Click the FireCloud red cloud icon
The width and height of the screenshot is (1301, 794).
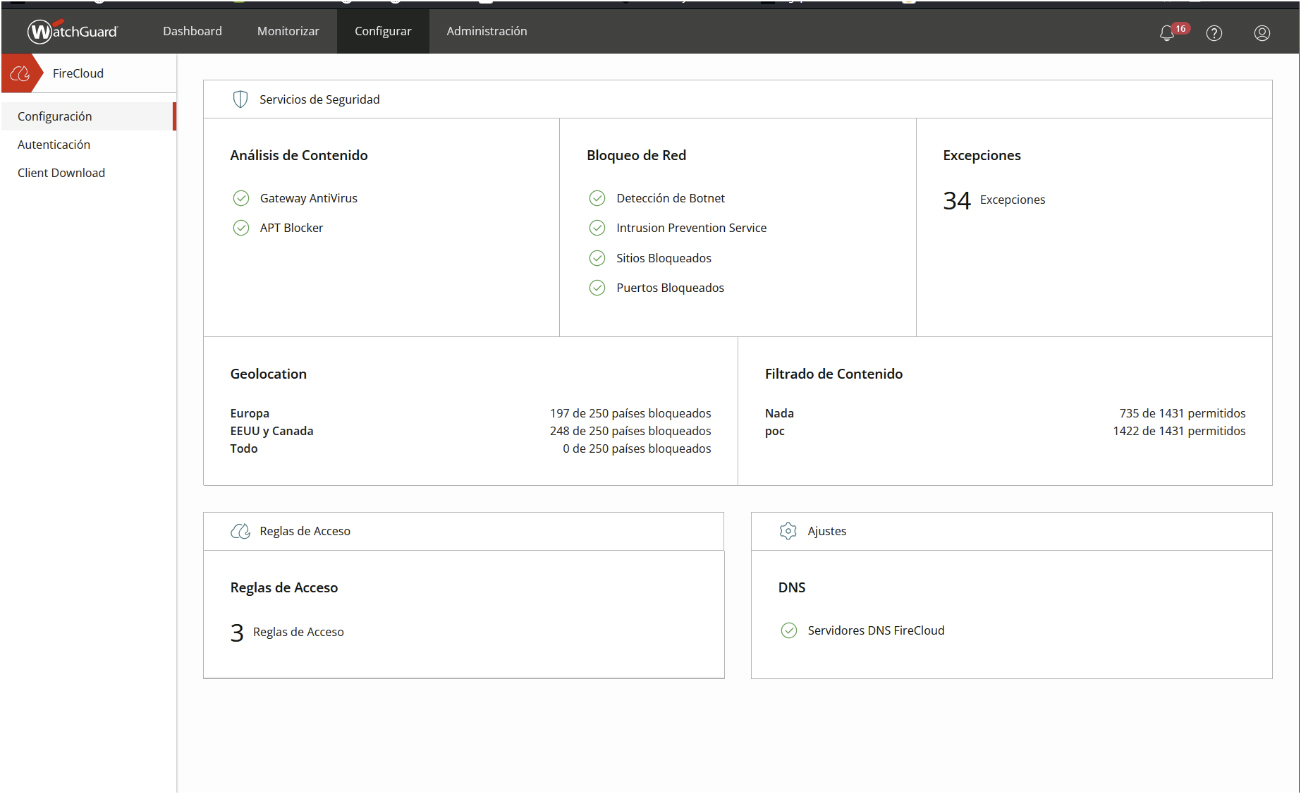pyautogui.click(x=20, y=73)
